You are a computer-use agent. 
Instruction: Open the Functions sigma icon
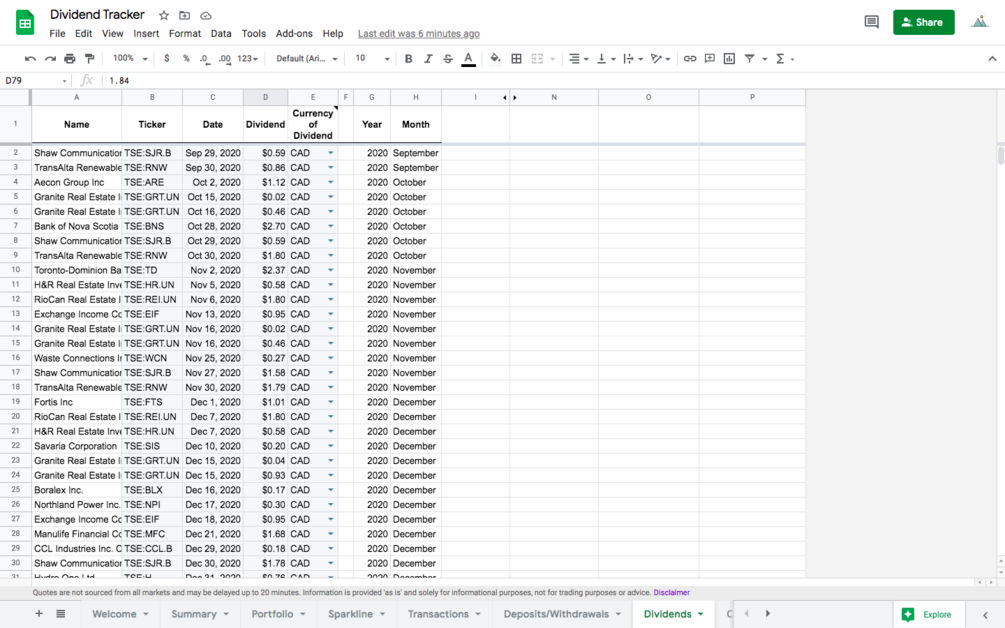coord(780,58)
